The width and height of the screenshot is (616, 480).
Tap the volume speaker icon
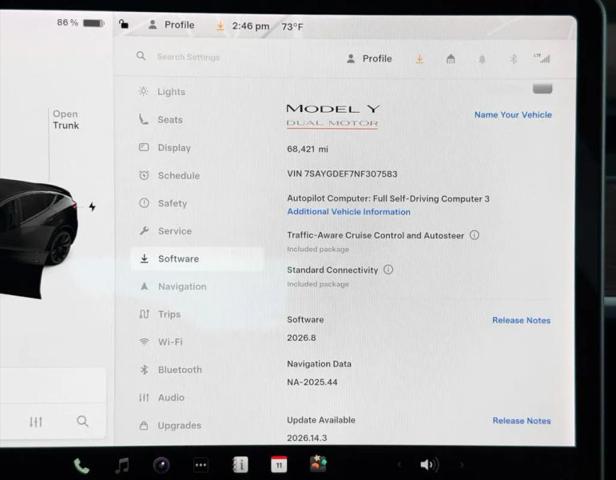429,465
